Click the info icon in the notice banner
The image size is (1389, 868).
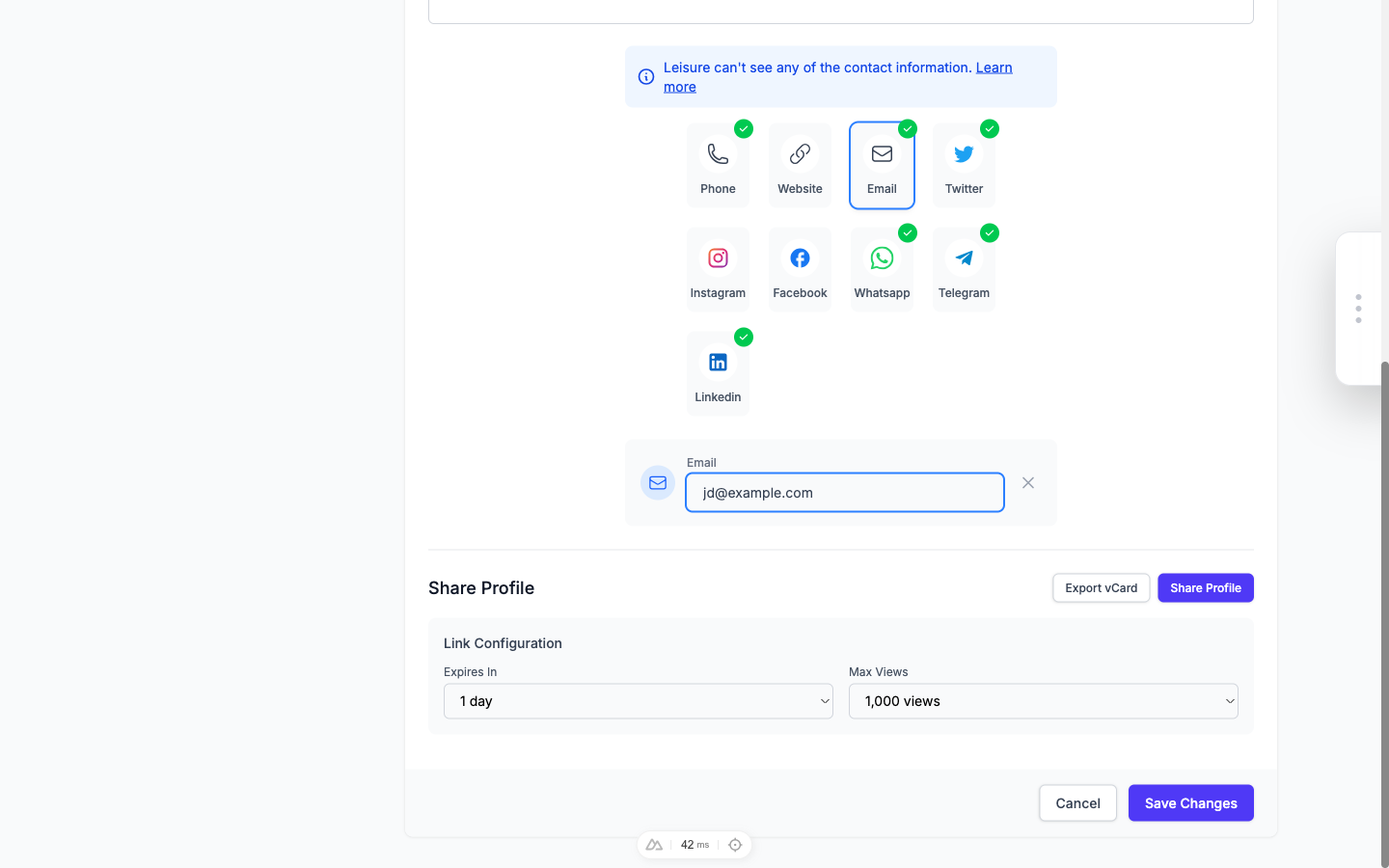click(646, 77)
